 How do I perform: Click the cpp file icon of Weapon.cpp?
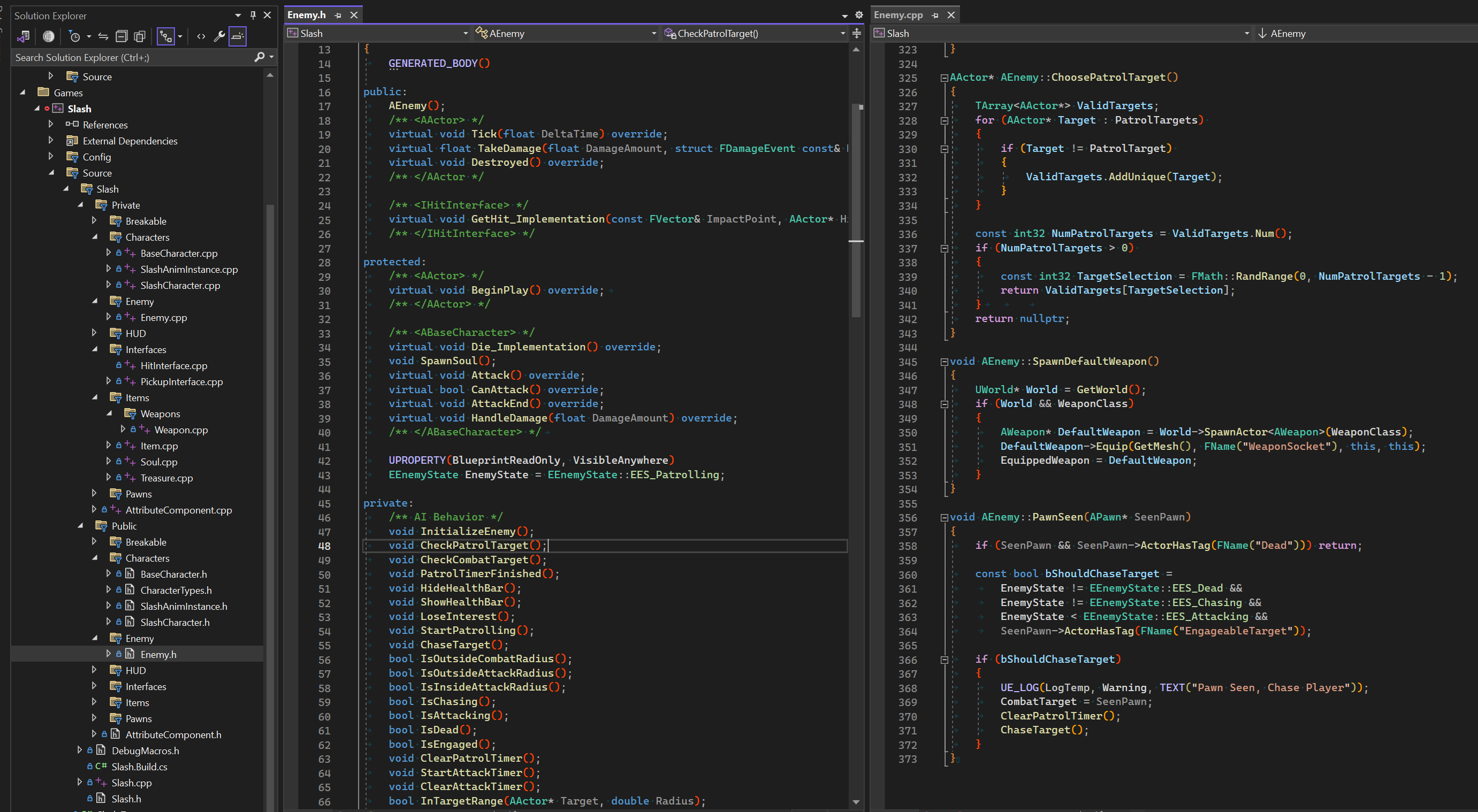(144, 430)
